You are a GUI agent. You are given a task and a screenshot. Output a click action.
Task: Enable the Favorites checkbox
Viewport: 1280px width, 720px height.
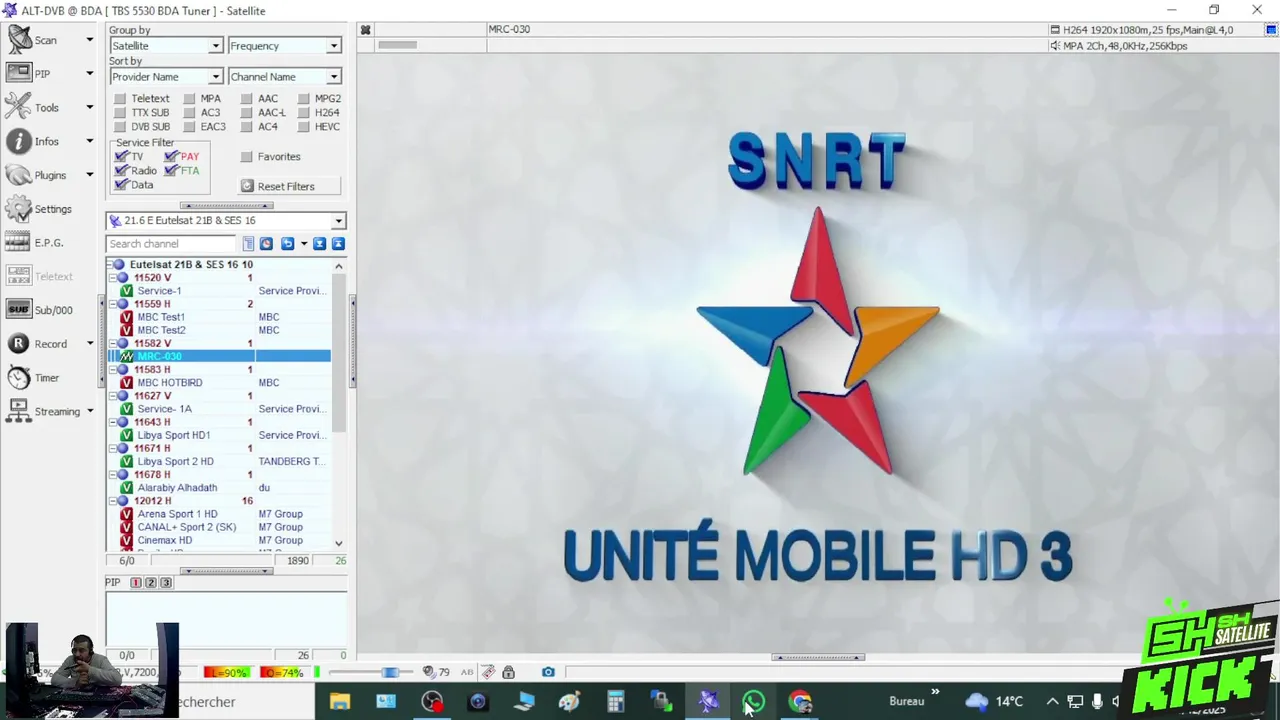[247, 157]
